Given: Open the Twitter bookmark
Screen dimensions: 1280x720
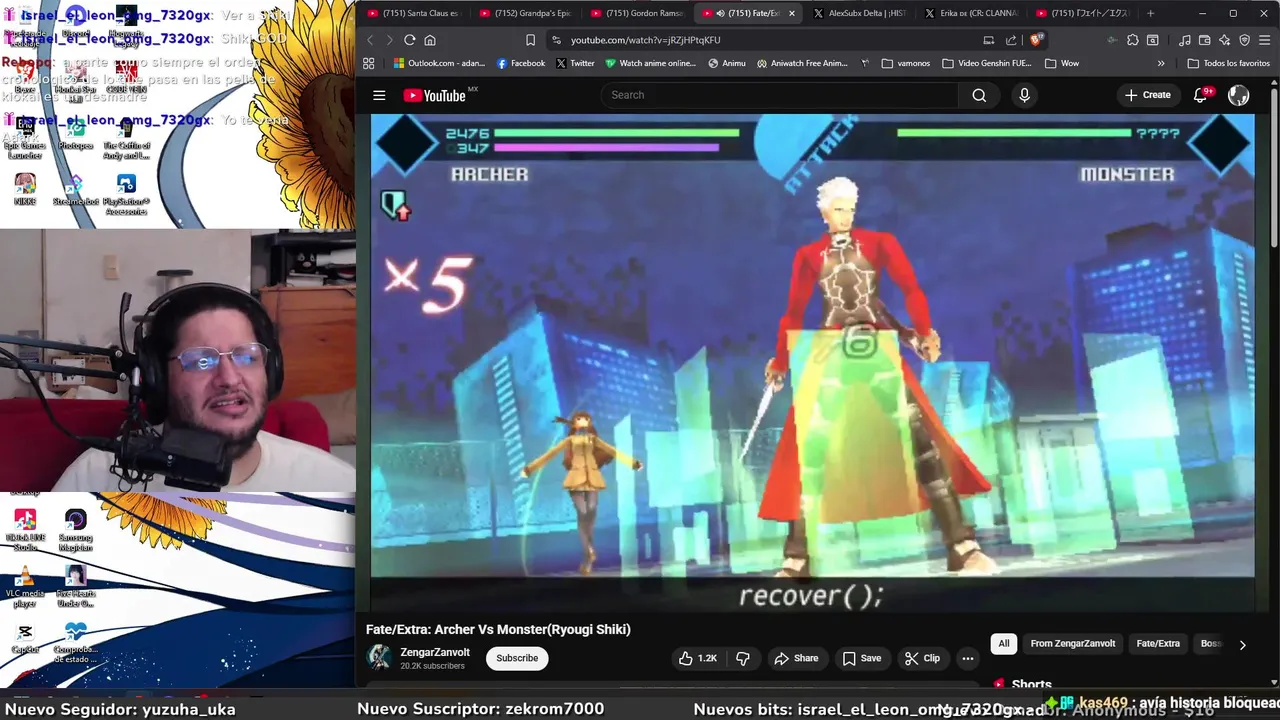Looking at the screenshot, I should click(x=575, y=63).
